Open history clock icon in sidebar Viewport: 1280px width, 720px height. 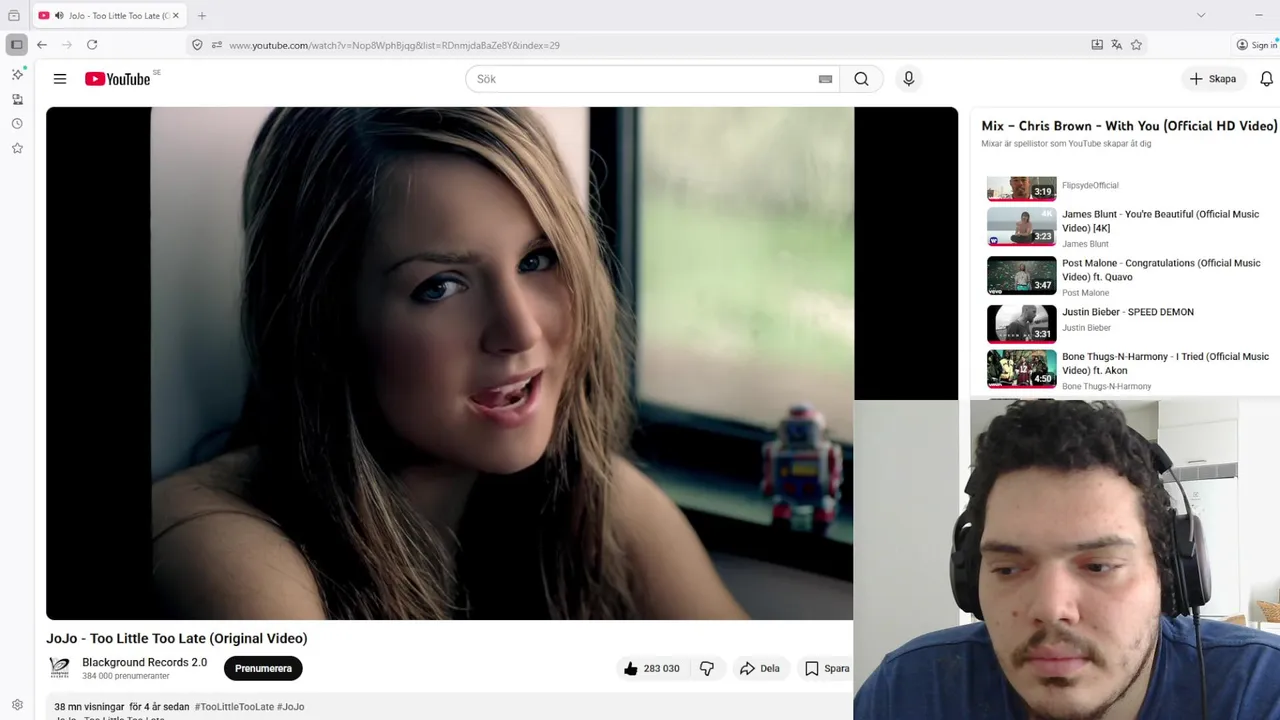coord(17,124)
